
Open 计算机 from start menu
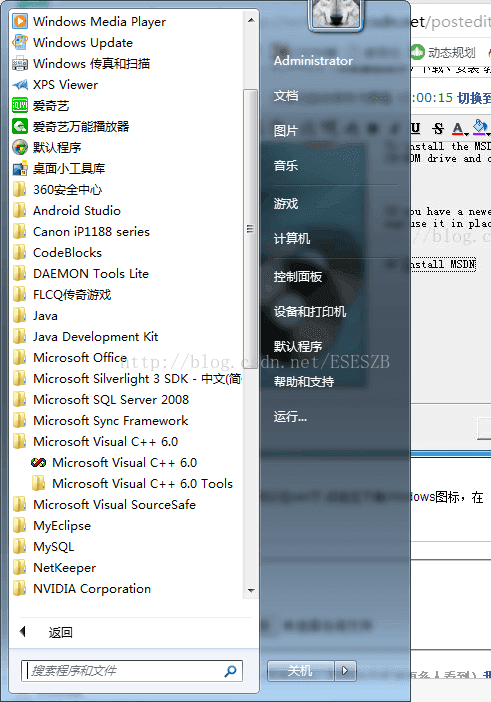click(292, 239)
